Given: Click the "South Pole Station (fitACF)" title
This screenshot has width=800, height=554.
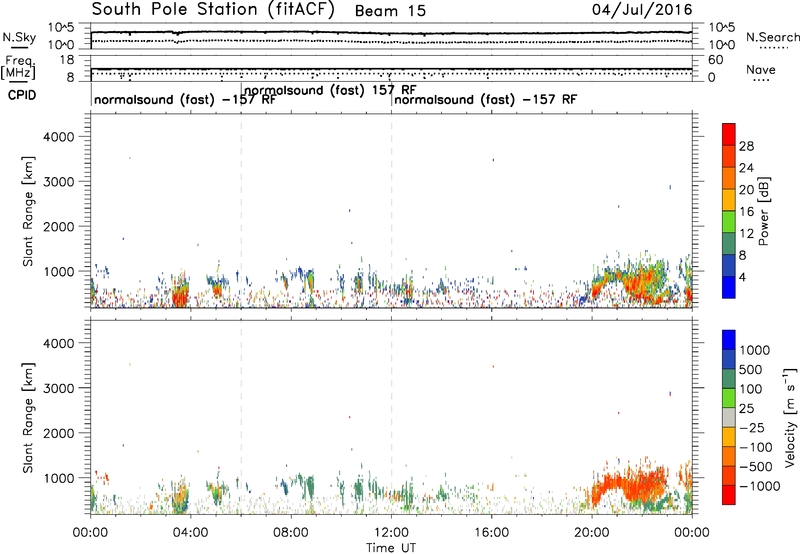Looking at the screenshot, I should pos(213,10).
